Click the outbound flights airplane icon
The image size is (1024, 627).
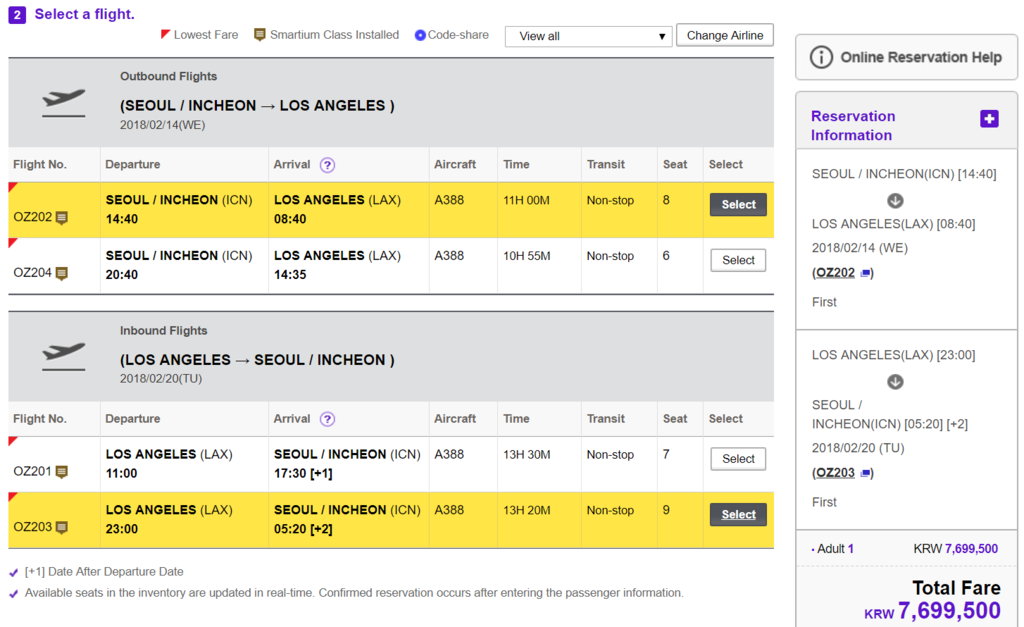pos(63,103)
